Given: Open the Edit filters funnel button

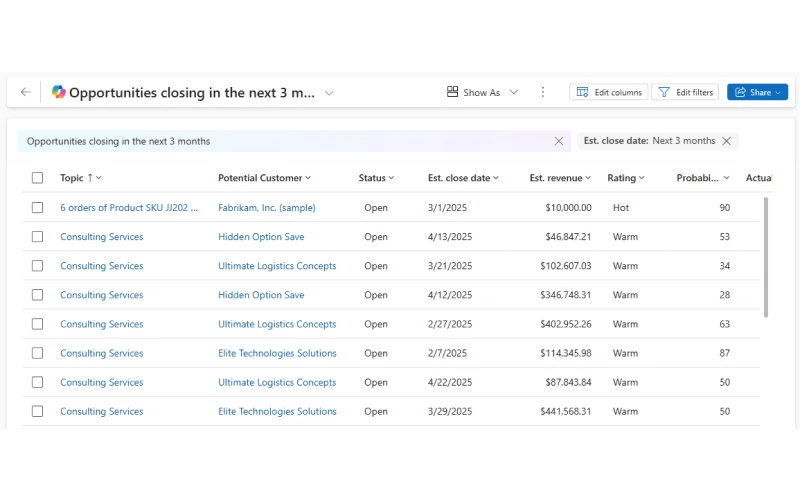Looking at the screenshot, I should (685, 92).
